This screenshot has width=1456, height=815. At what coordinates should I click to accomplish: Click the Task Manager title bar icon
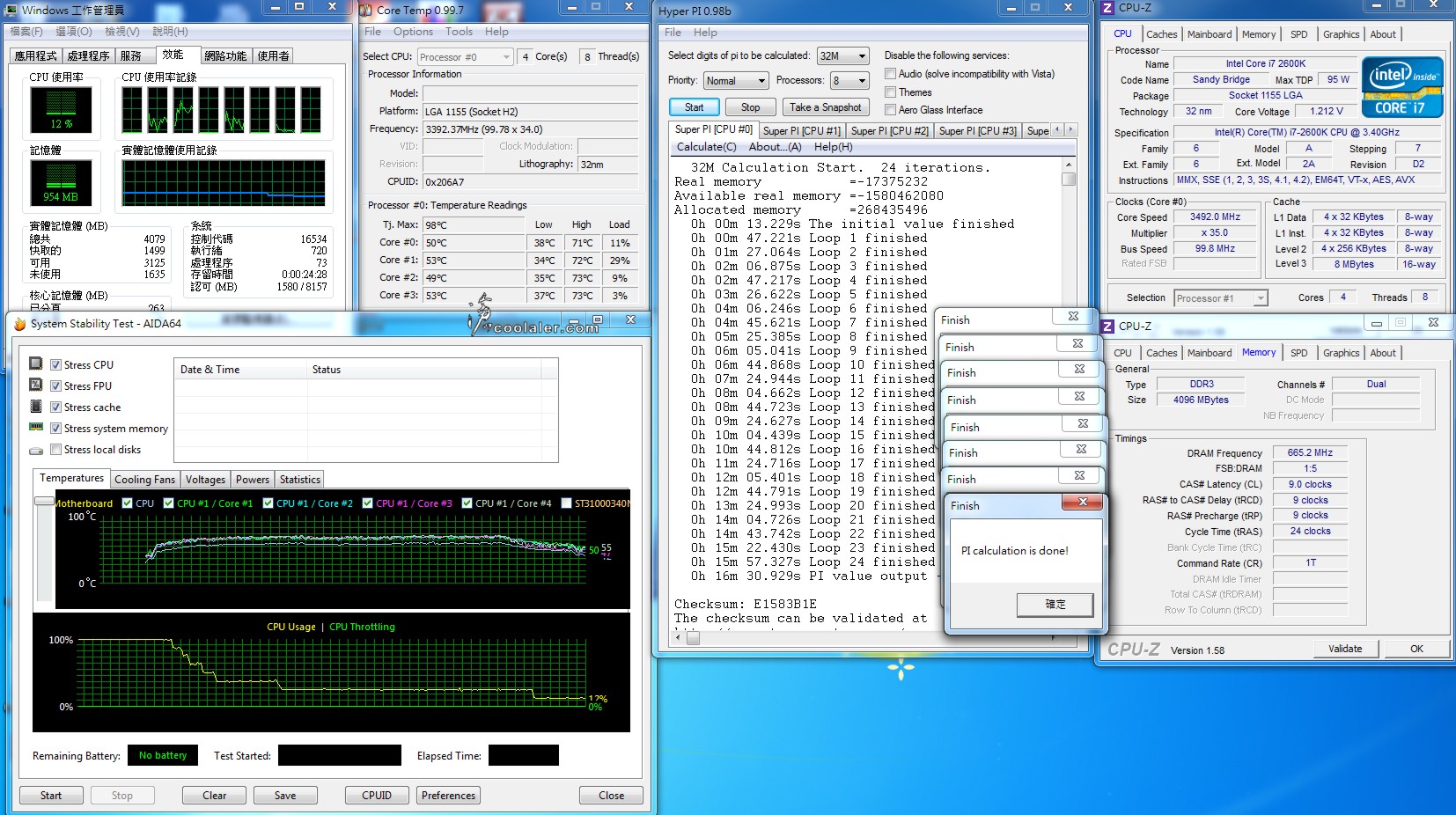click(11, 10)
